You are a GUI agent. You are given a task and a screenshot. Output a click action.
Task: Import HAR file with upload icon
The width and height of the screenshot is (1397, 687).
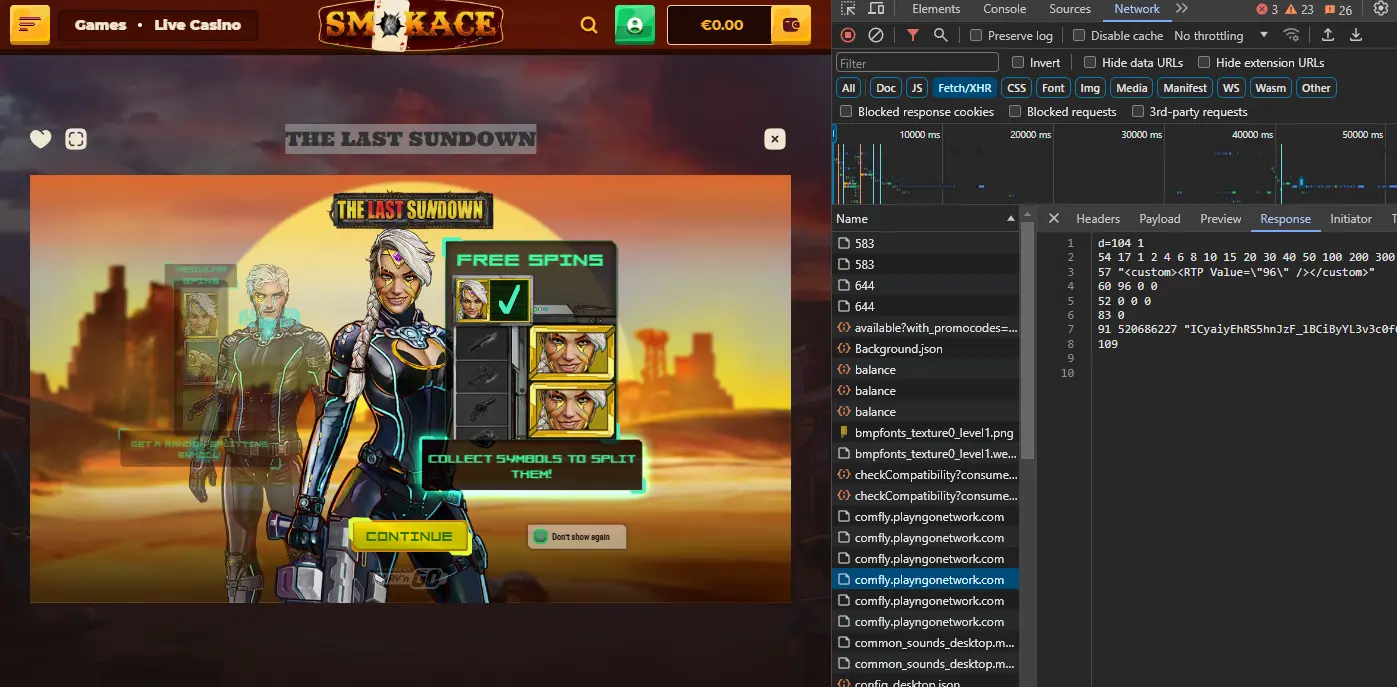click(1328, 35)
